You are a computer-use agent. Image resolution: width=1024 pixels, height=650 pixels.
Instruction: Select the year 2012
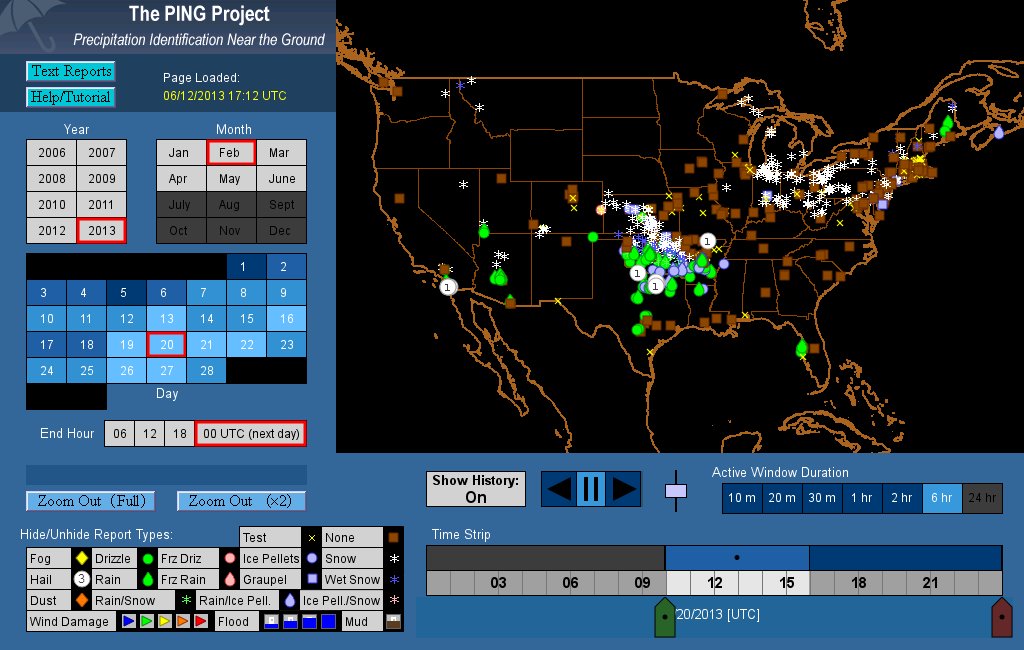pos(52,230)
